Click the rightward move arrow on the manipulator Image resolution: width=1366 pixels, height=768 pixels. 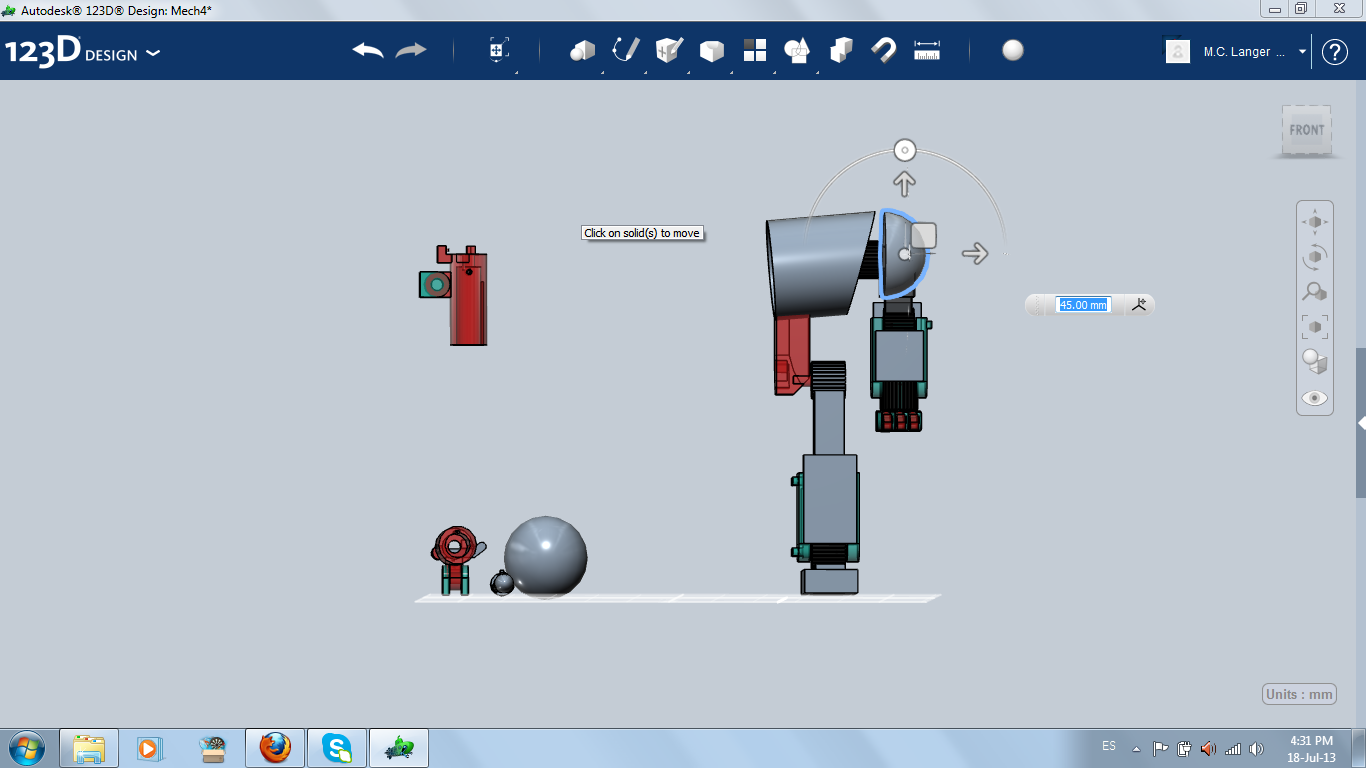pyautogui.click(x=975, y=254)
